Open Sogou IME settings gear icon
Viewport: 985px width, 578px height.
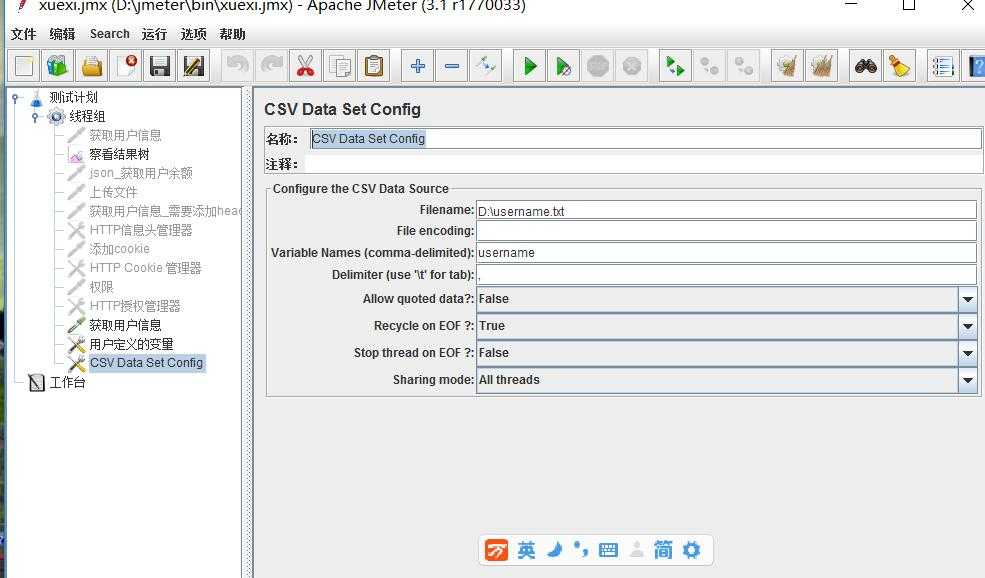click(x=691, y=550)
